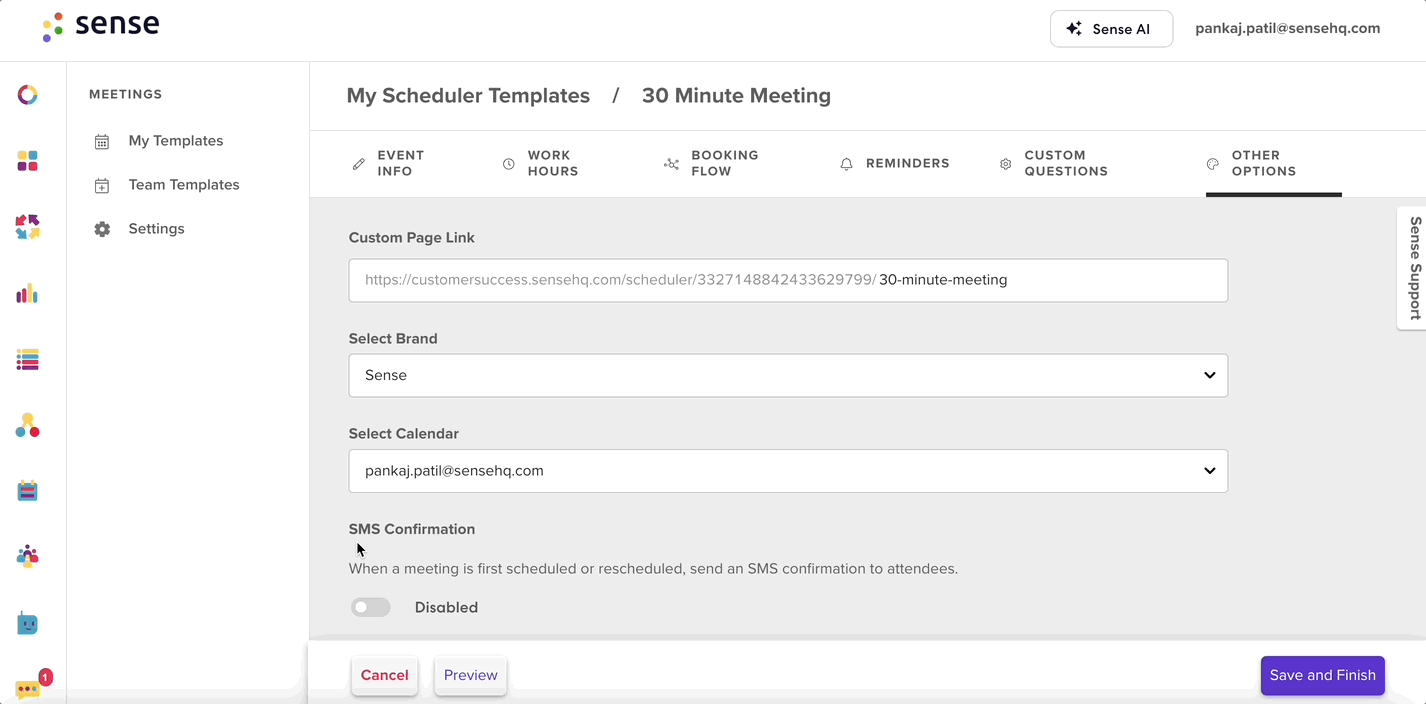The height and width of the screenshot is (704, 1426).
Task: Click the Sense logo
Action: (x=101, y=27)
